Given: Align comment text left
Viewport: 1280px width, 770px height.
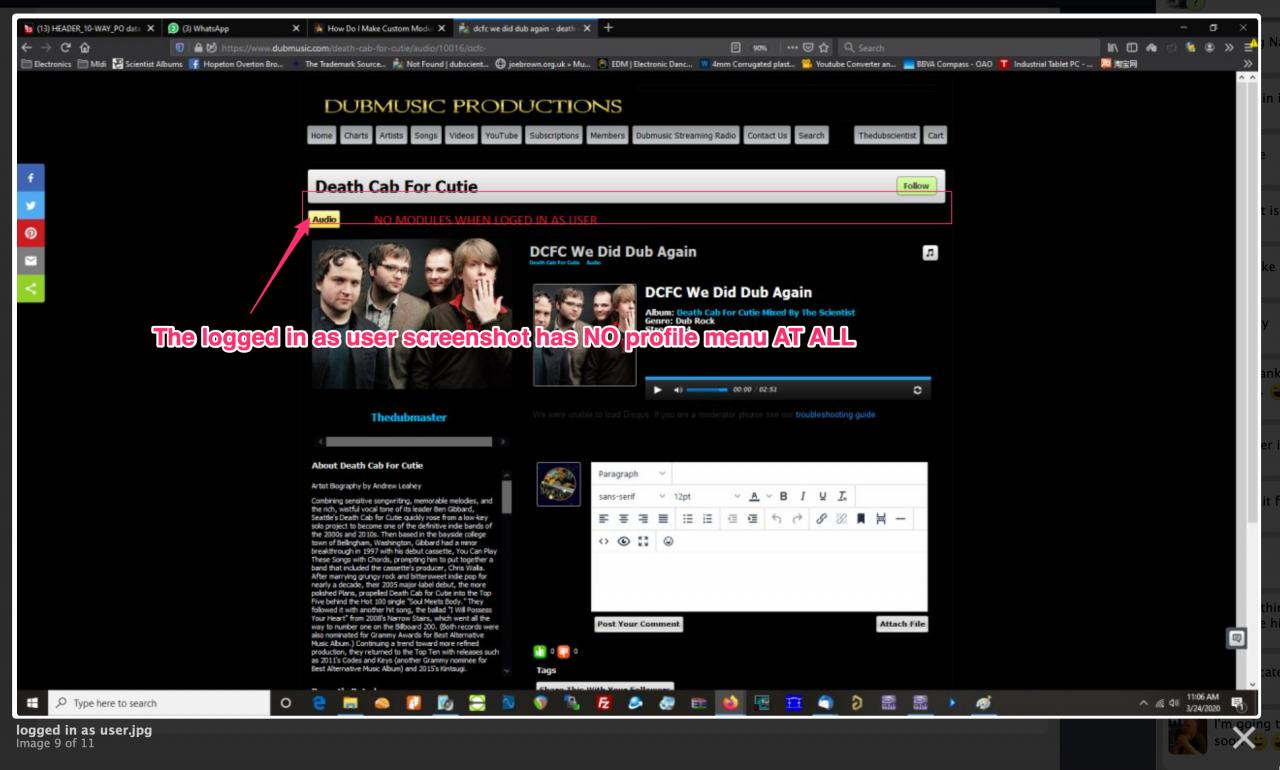Looking at the screenshot, I should click(604, 519).
